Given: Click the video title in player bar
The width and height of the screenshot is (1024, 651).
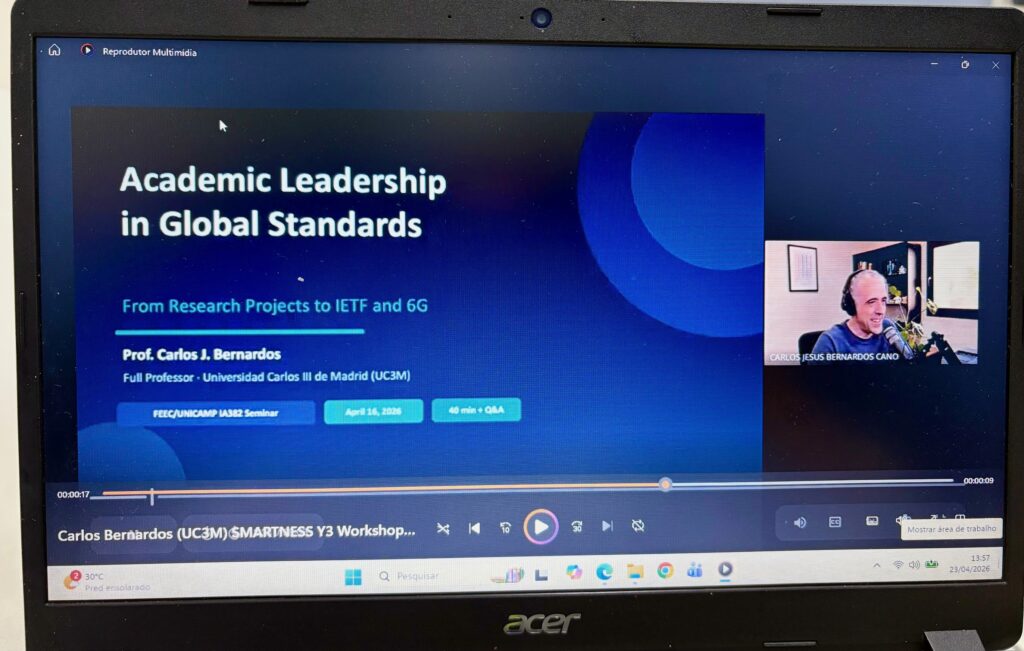Looking at the screenshot, I should 236,533.
